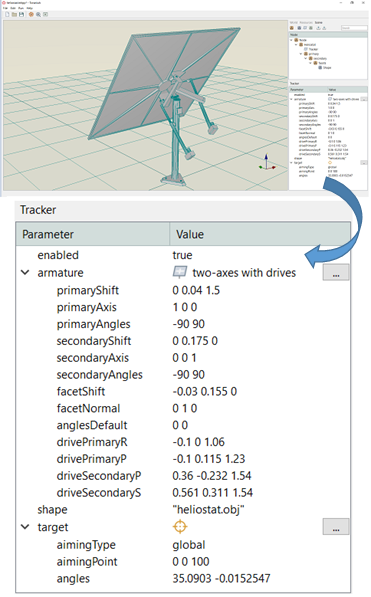Collapse the target group in enlarged Tracker panel
The width and height of the screenshot is (371, 597).
[x=25, y=527]
